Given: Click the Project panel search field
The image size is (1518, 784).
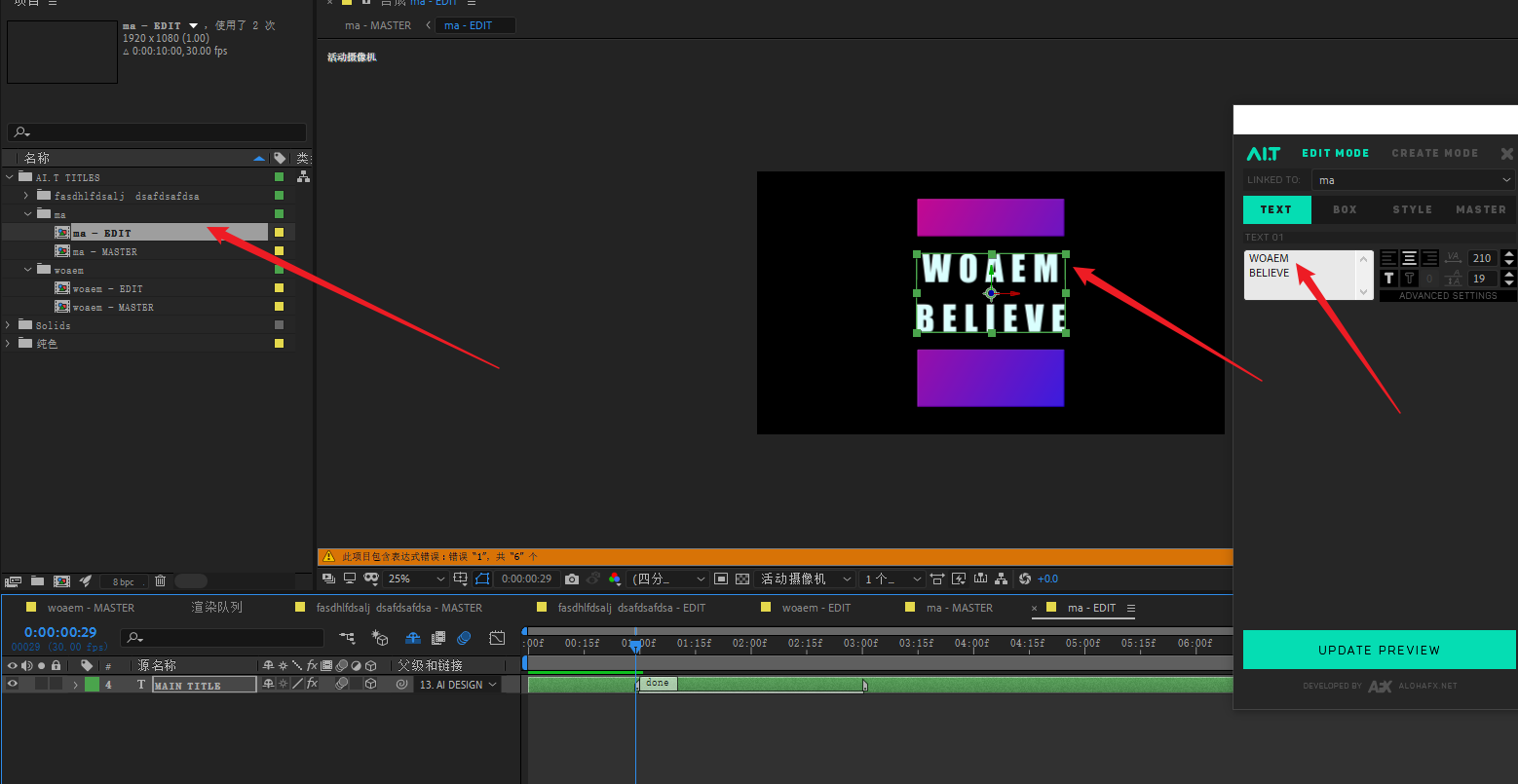Looking at the screenshot, I should pyautogui.click(x=157, y=132).
